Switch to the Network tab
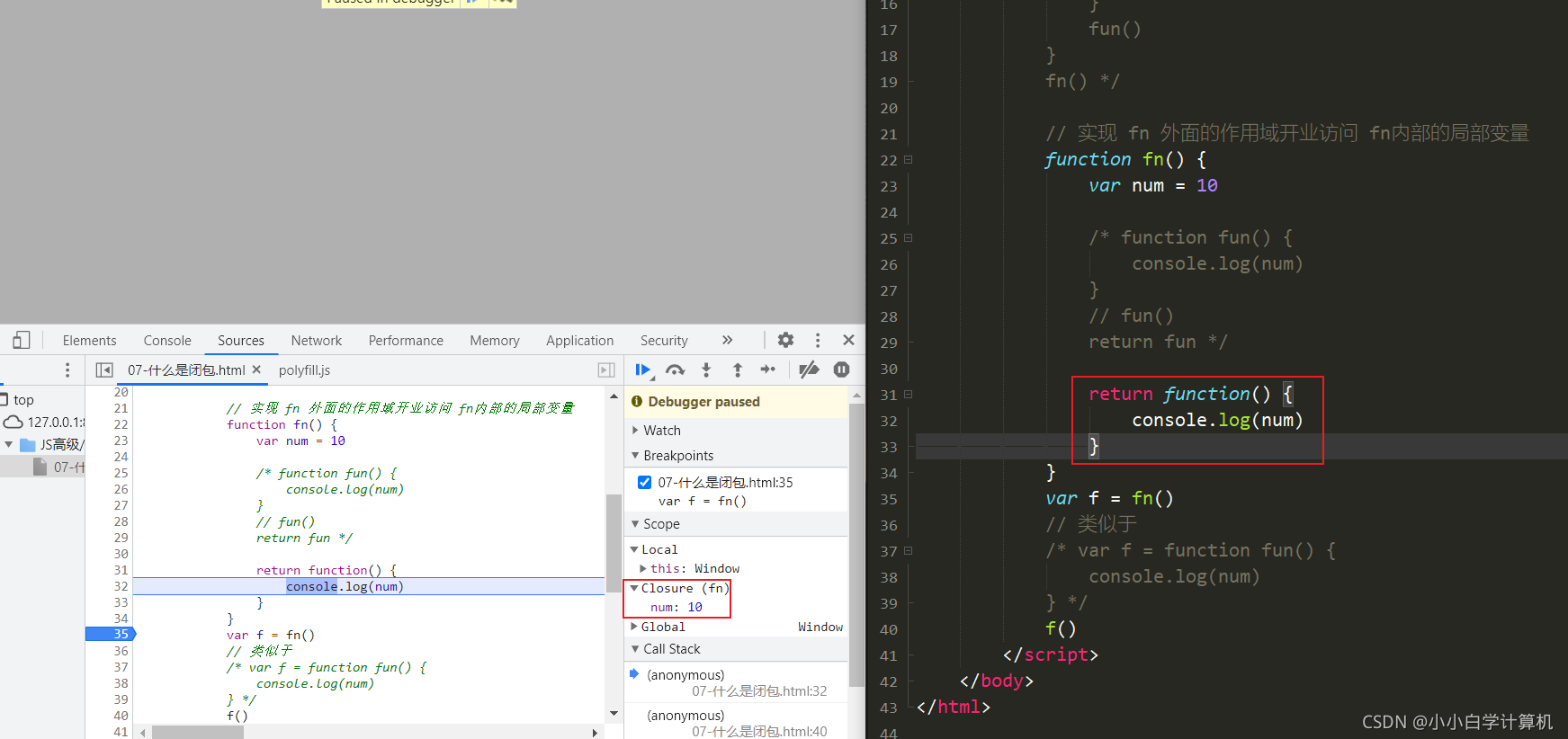 317,341
